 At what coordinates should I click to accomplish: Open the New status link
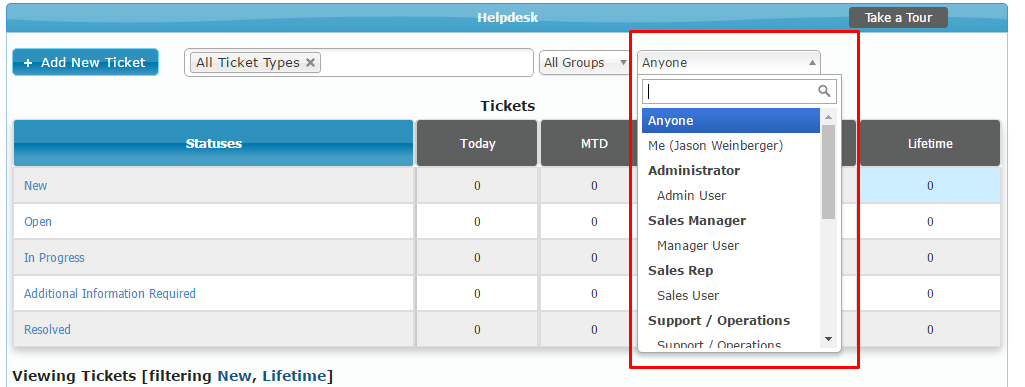[x=35, y=186]
